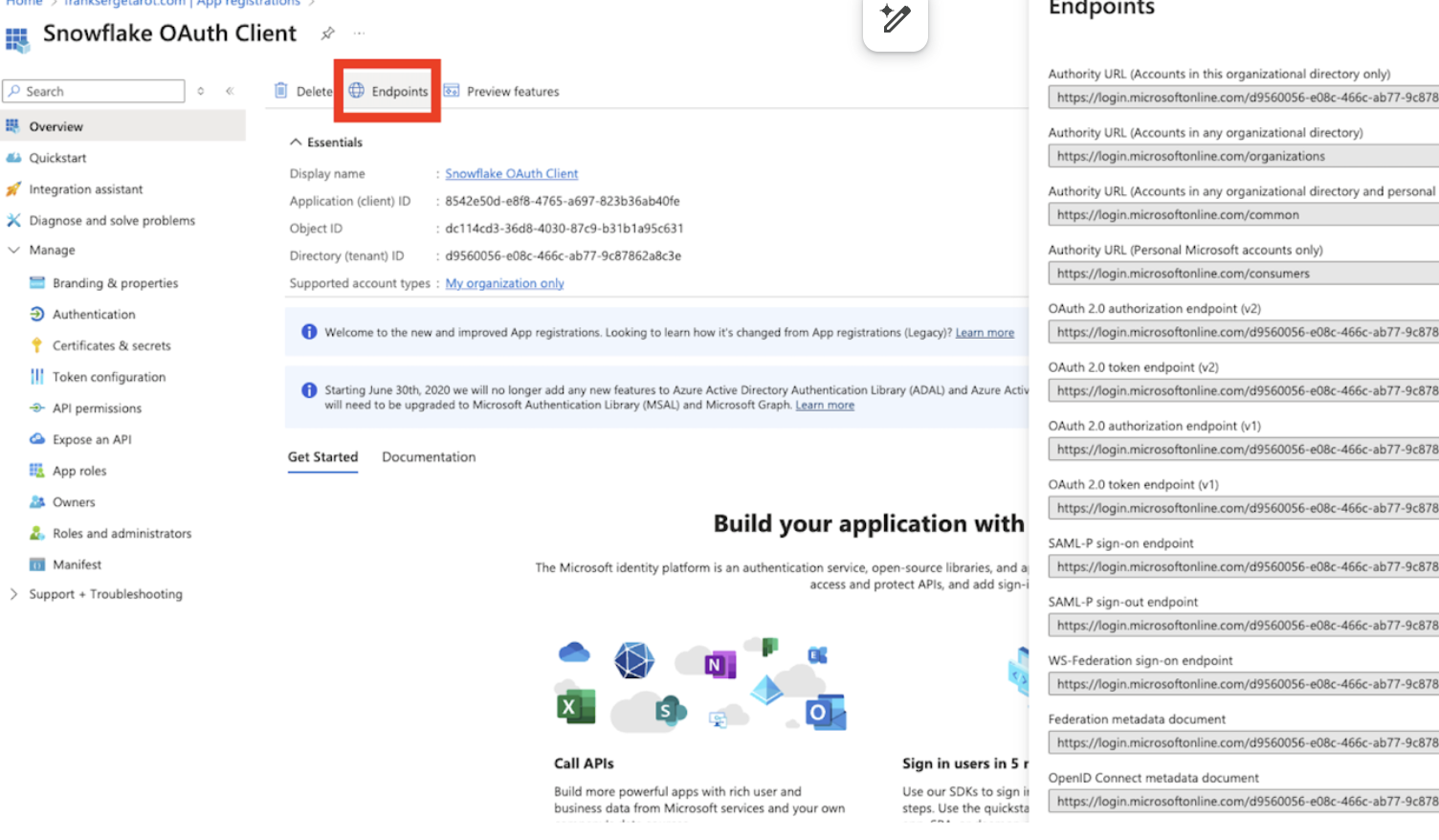Click the SharePoint icon in Call APIs graphic
Image resolution: width=1439 pixels, height=840 pixels.
coord(671,711)
